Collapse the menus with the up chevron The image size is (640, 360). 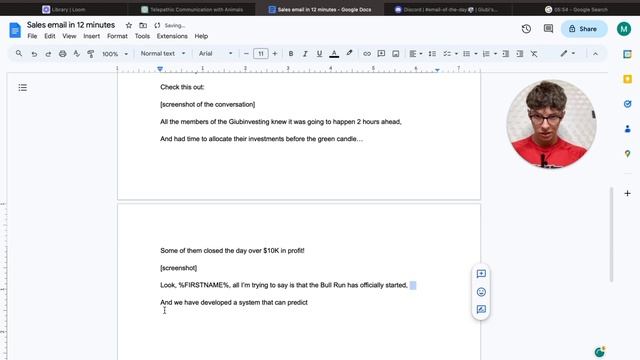point(595,53)
